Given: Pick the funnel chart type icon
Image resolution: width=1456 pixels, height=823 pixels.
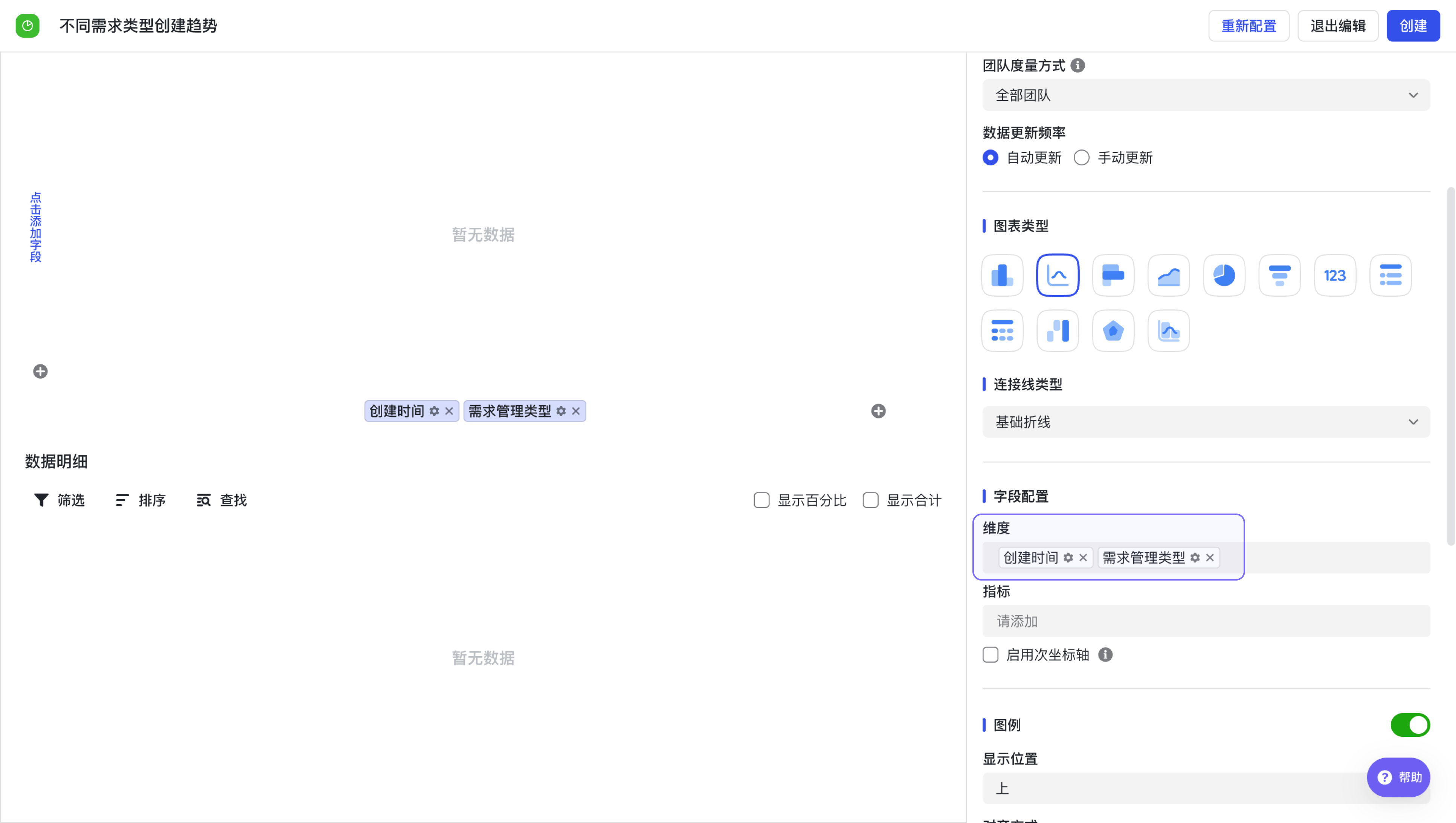Looking at the screenshot, I should [1279, 275].
